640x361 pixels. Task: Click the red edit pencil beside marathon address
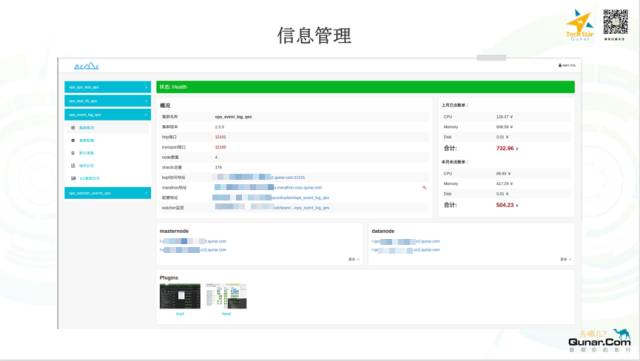(424, 187)
